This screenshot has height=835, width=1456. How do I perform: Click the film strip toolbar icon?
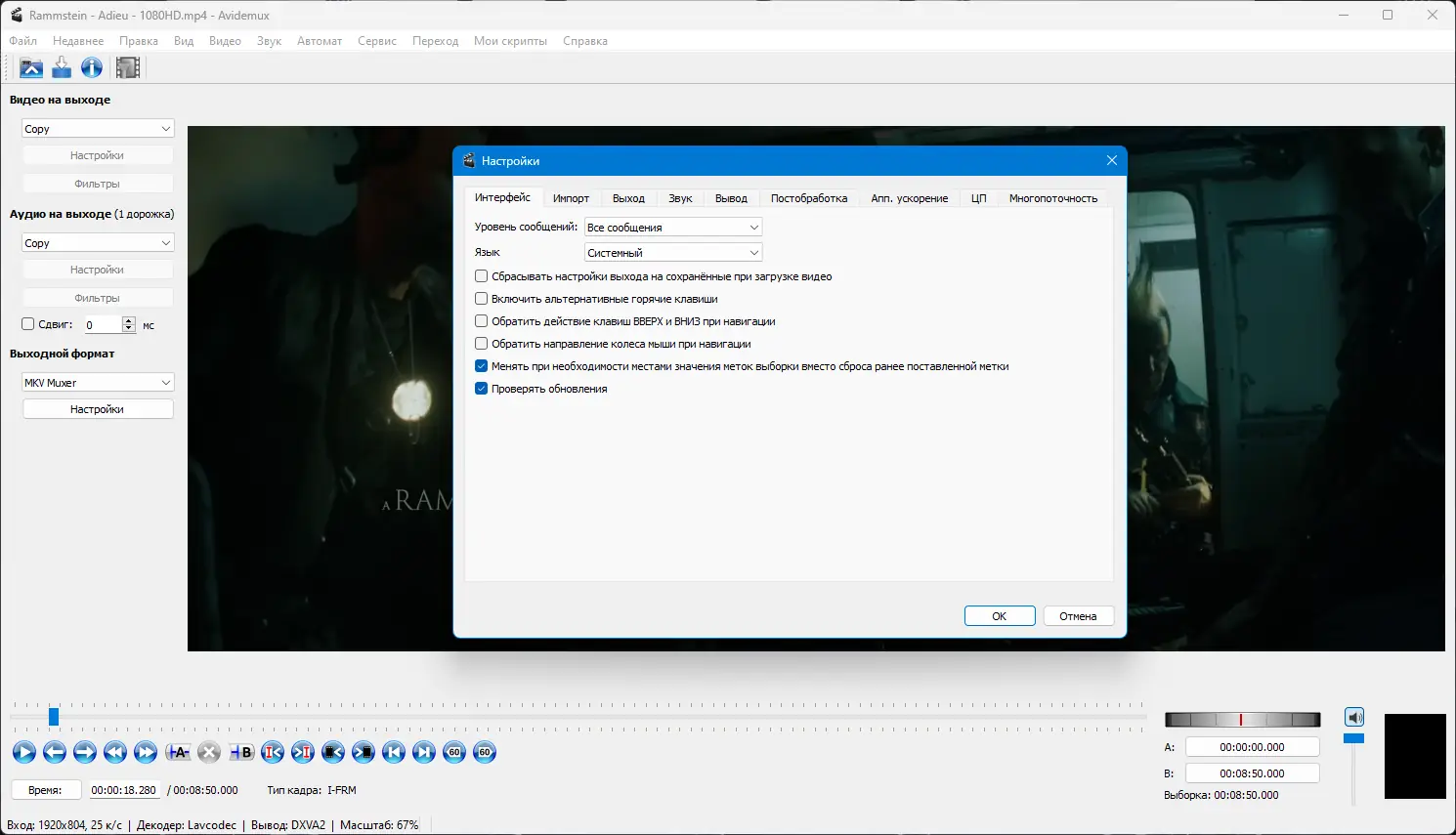coord(128,67)
